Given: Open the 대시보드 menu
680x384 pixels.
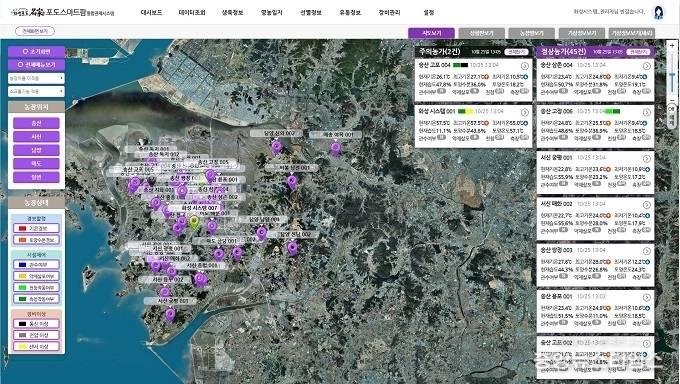Looking at the screenshot, I should (151, 13).
